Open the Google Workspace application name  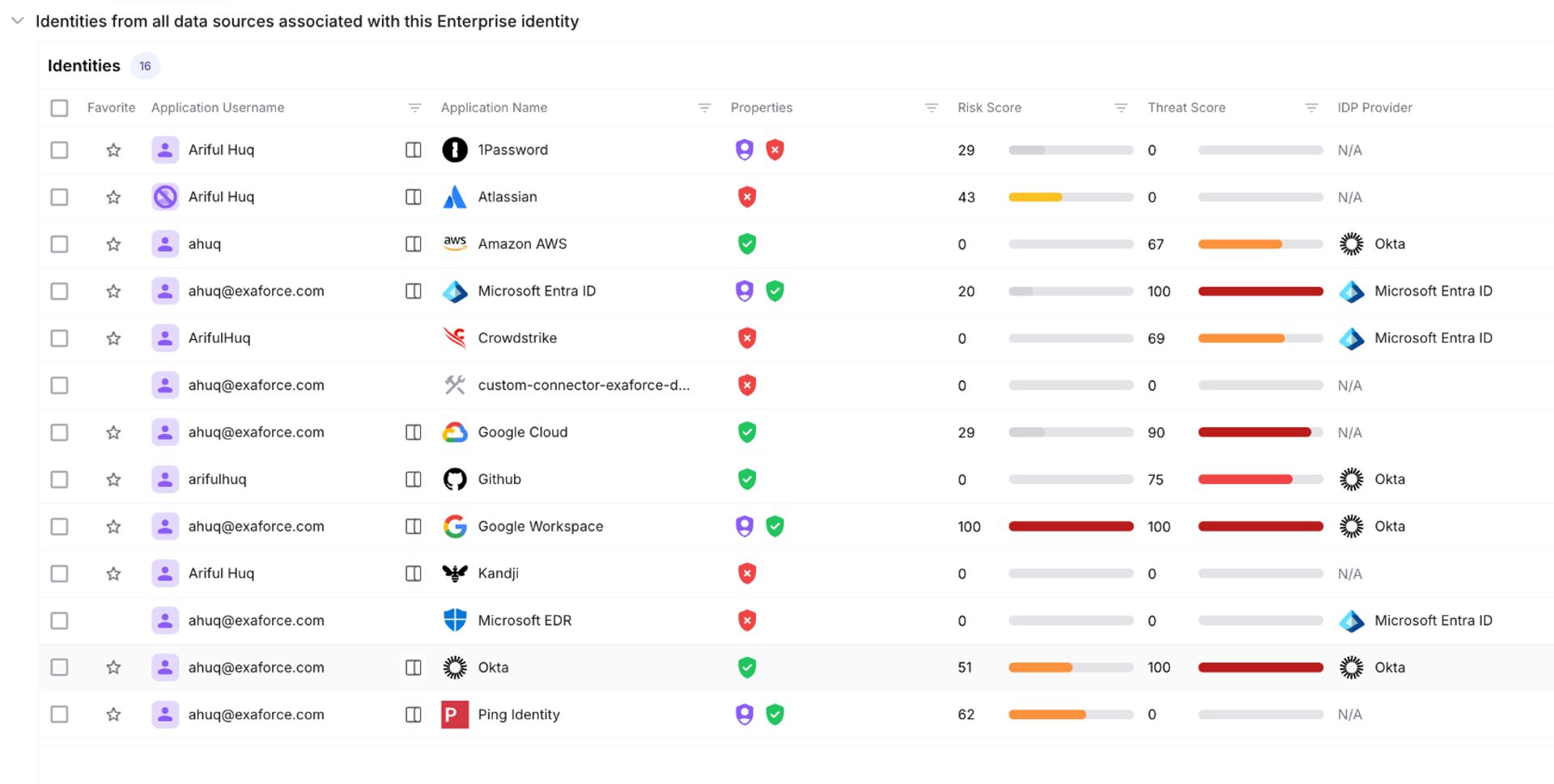[x=541, y=526]
